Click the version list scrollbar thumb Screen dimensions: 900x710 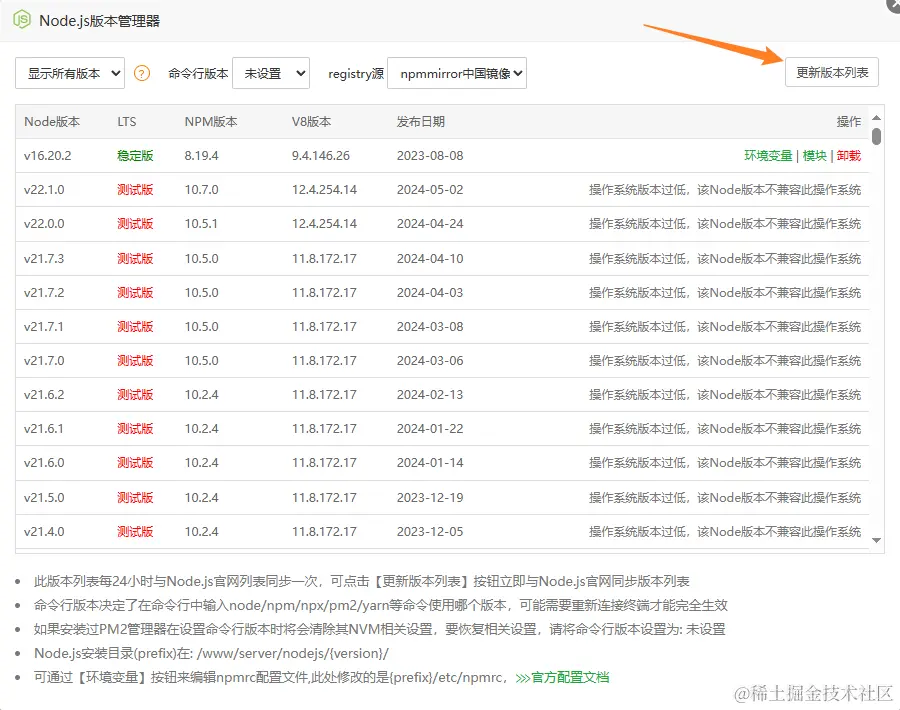tap(876, 136)
